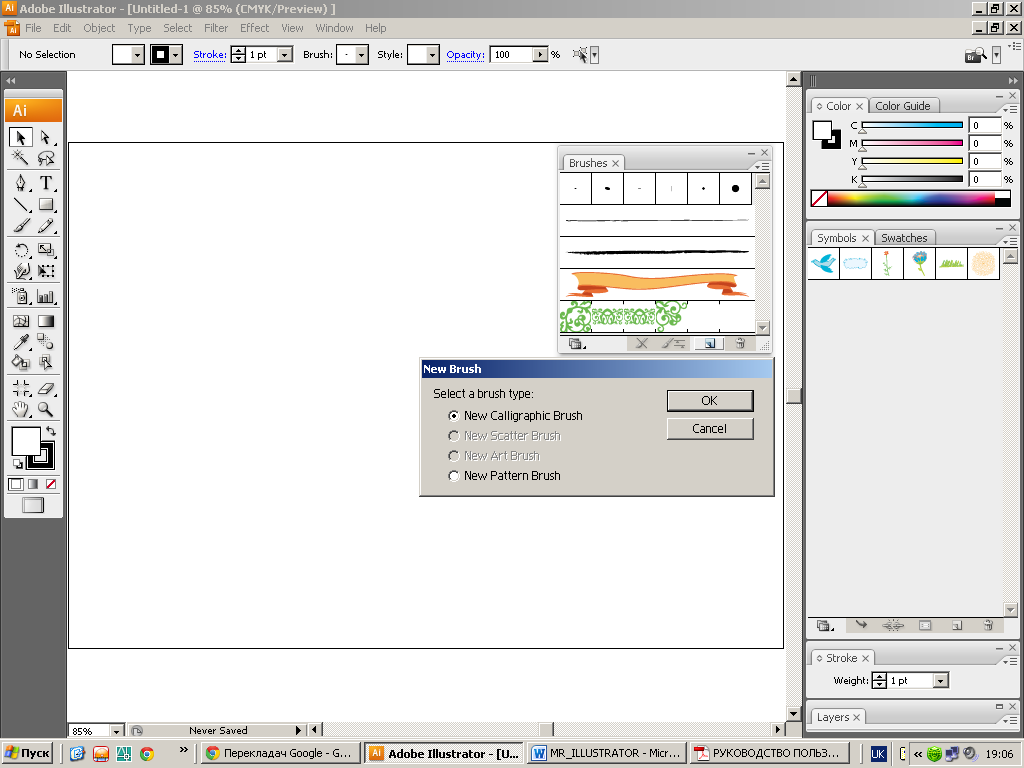Click Cancel in New Brush dialog

(x=710, y=429)
